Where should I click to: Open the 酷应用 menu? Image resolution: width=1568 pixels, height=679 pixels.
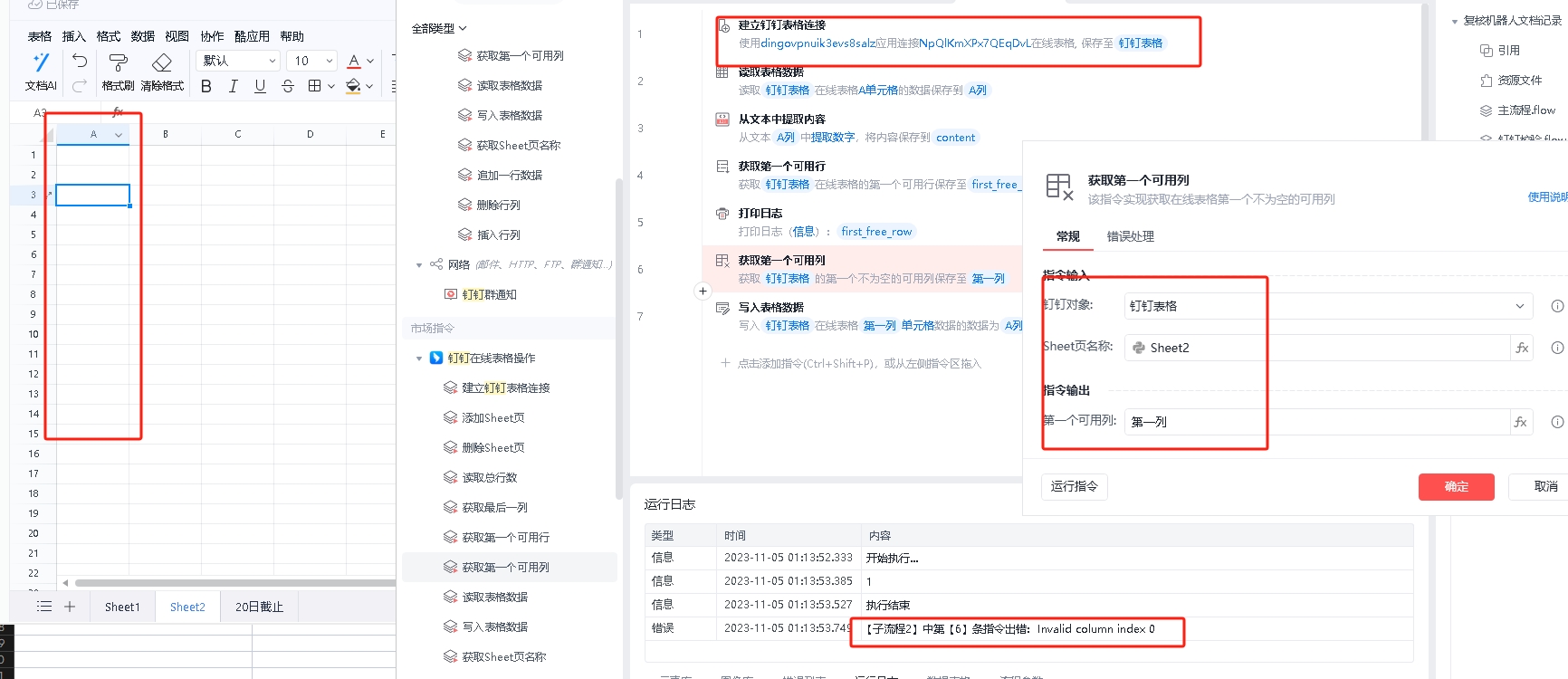click(x=252, y=36)
